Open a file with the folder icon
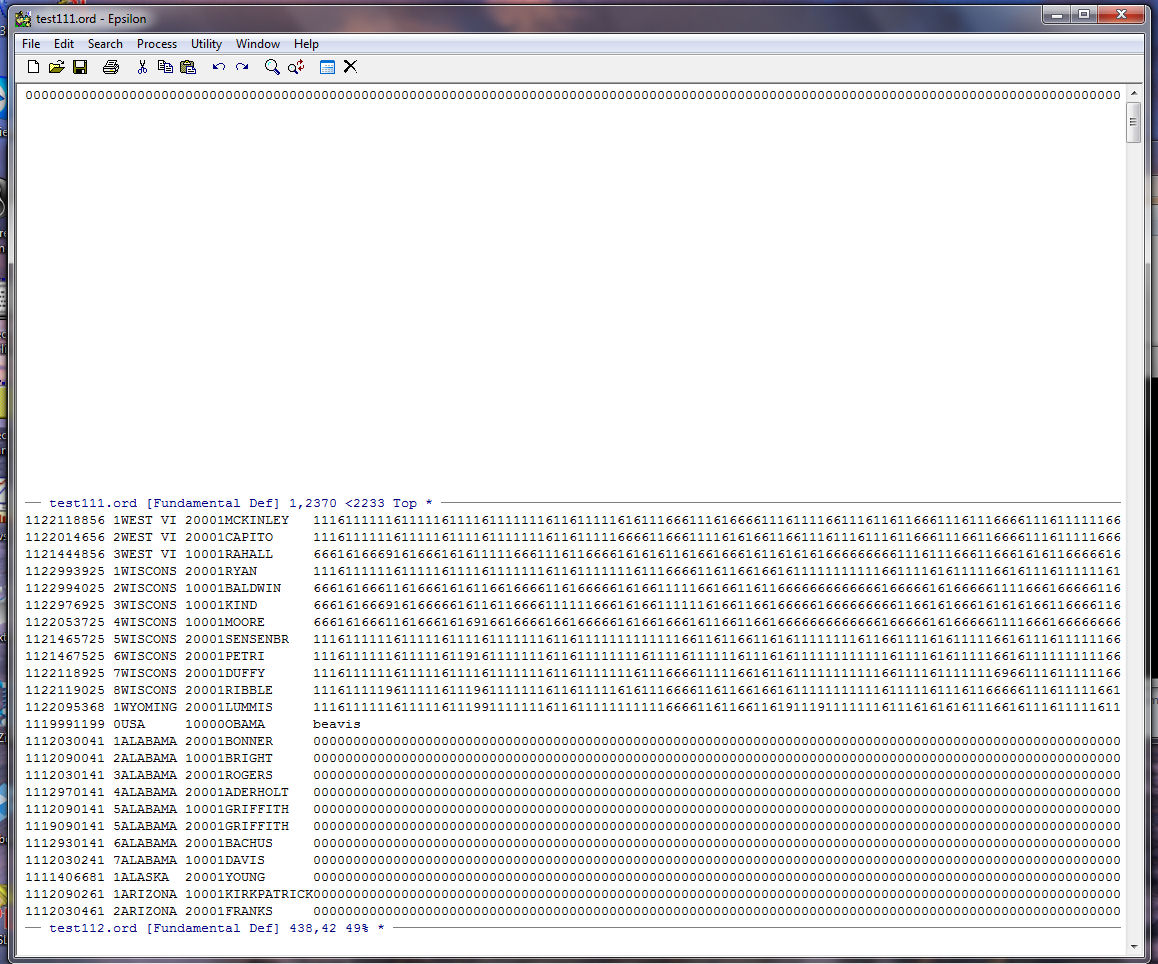1158x964 pixels. 56,67
